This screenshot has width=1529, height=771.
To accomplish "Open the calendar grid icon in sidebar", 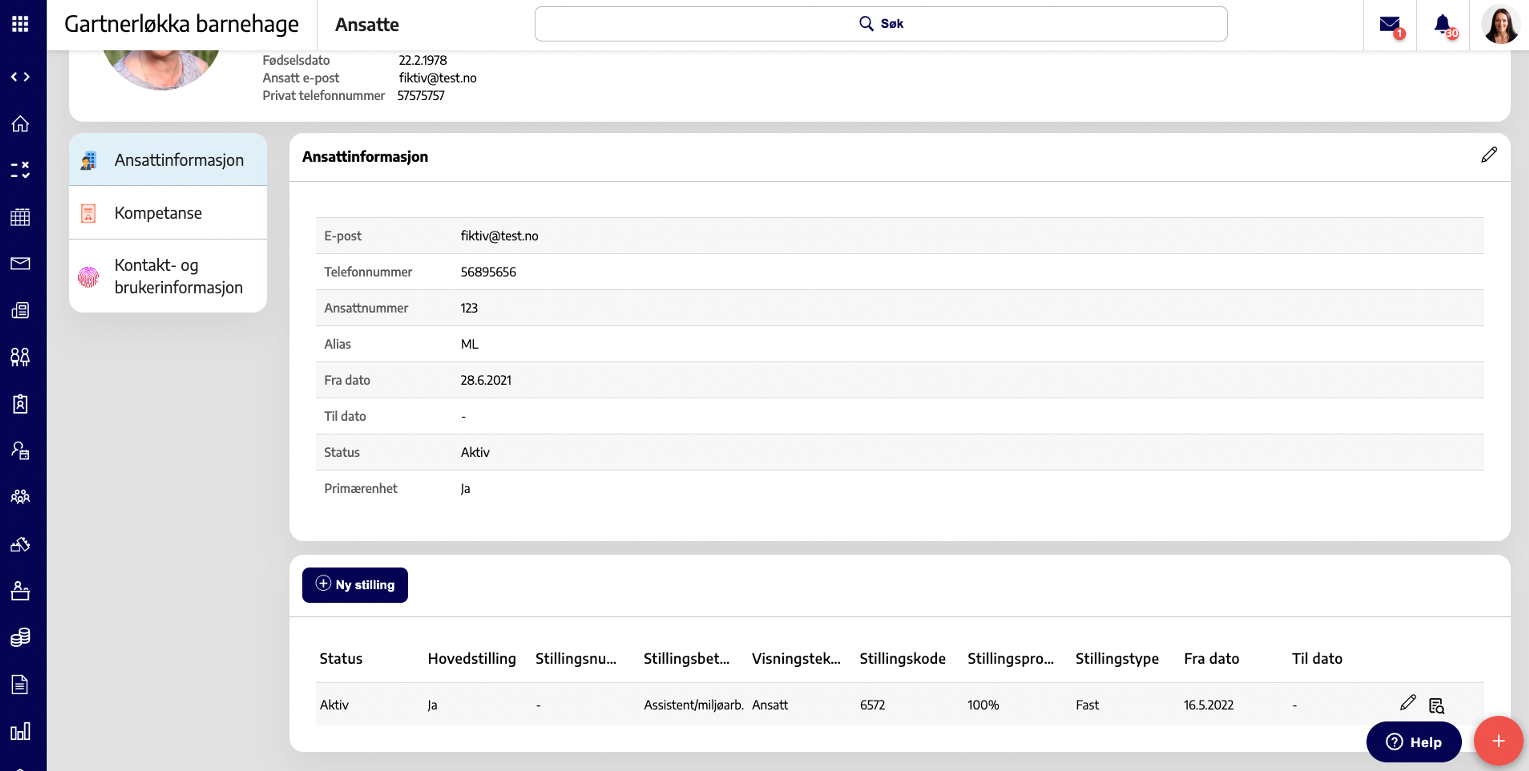I will 20,217.
